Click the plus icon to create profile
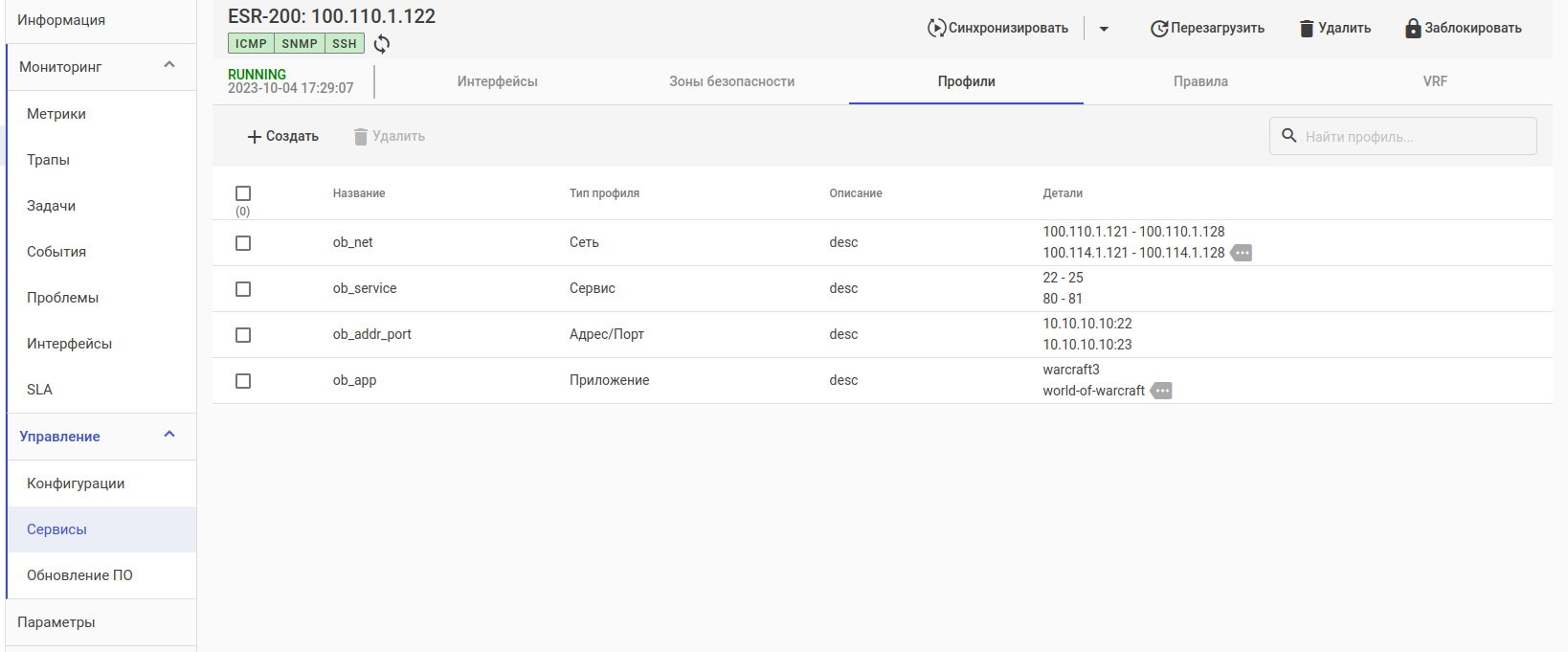 [x=255, y=137]
